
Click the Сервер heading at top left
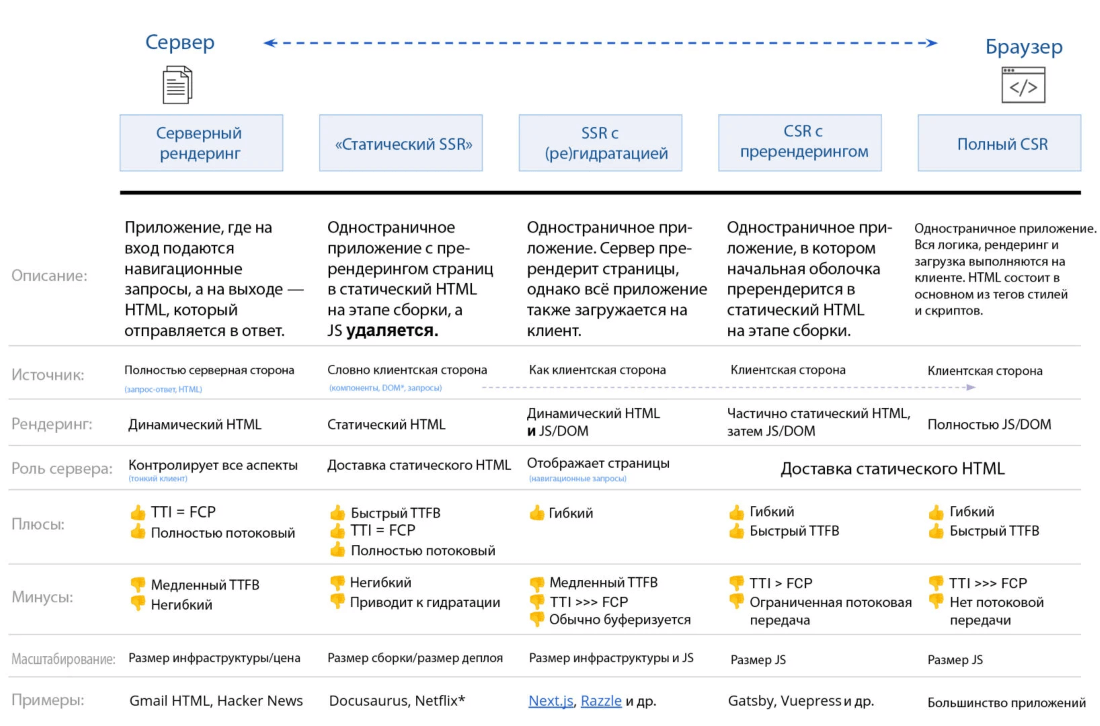coord(180,42)
